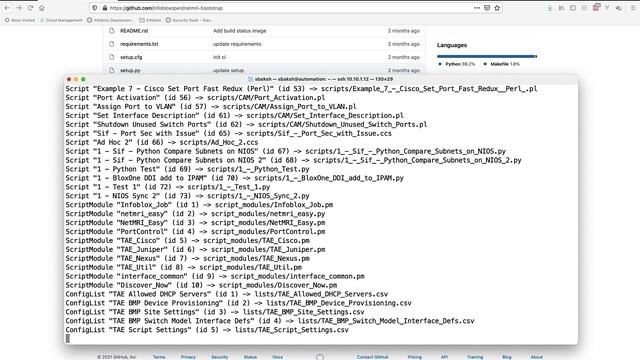This screenshot has height=360, width=640.
Task: Open the Pricing footer link
Action: tap(415, 357)
